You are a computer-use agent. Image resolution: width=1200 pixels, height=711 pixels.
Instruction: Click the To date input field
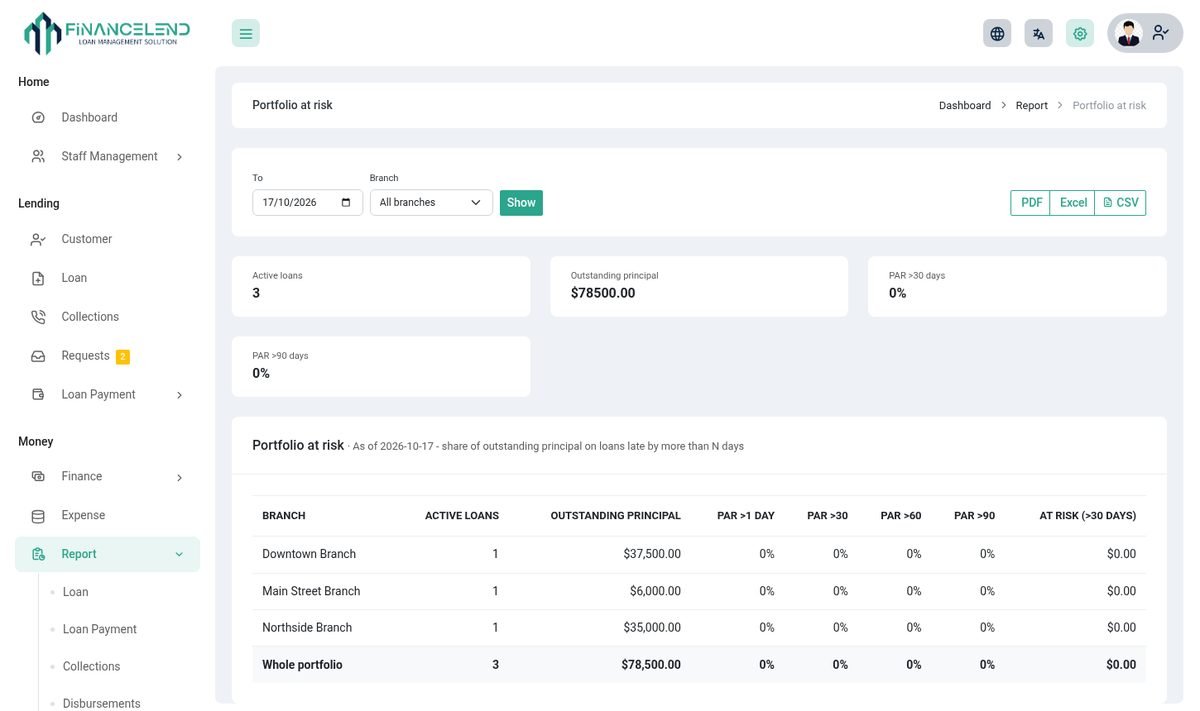coord(307,202)
